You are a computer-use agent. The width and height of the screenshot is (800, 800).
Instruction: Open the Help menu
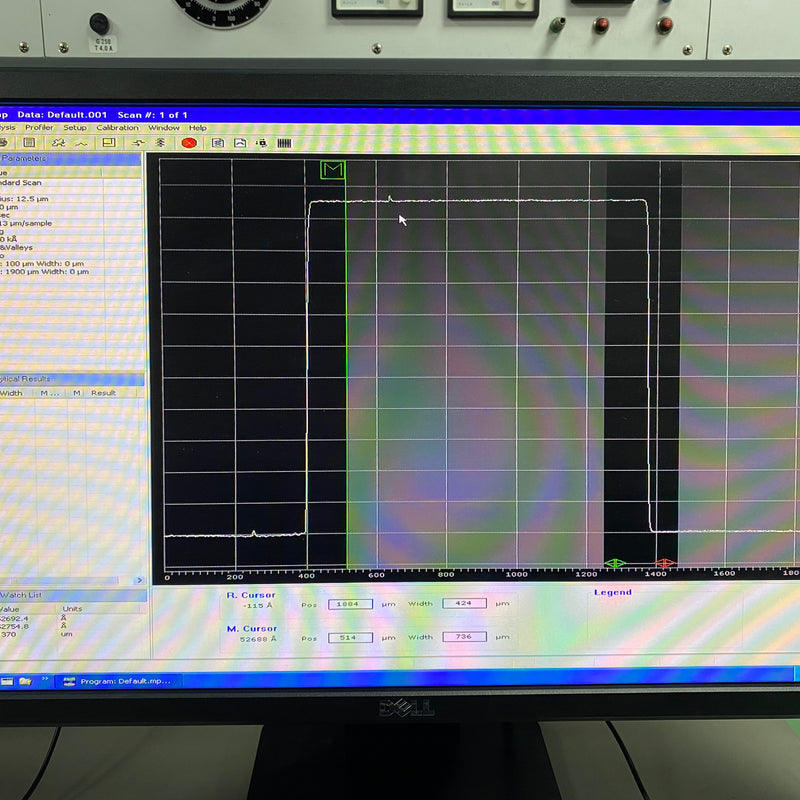pos(198,128)
